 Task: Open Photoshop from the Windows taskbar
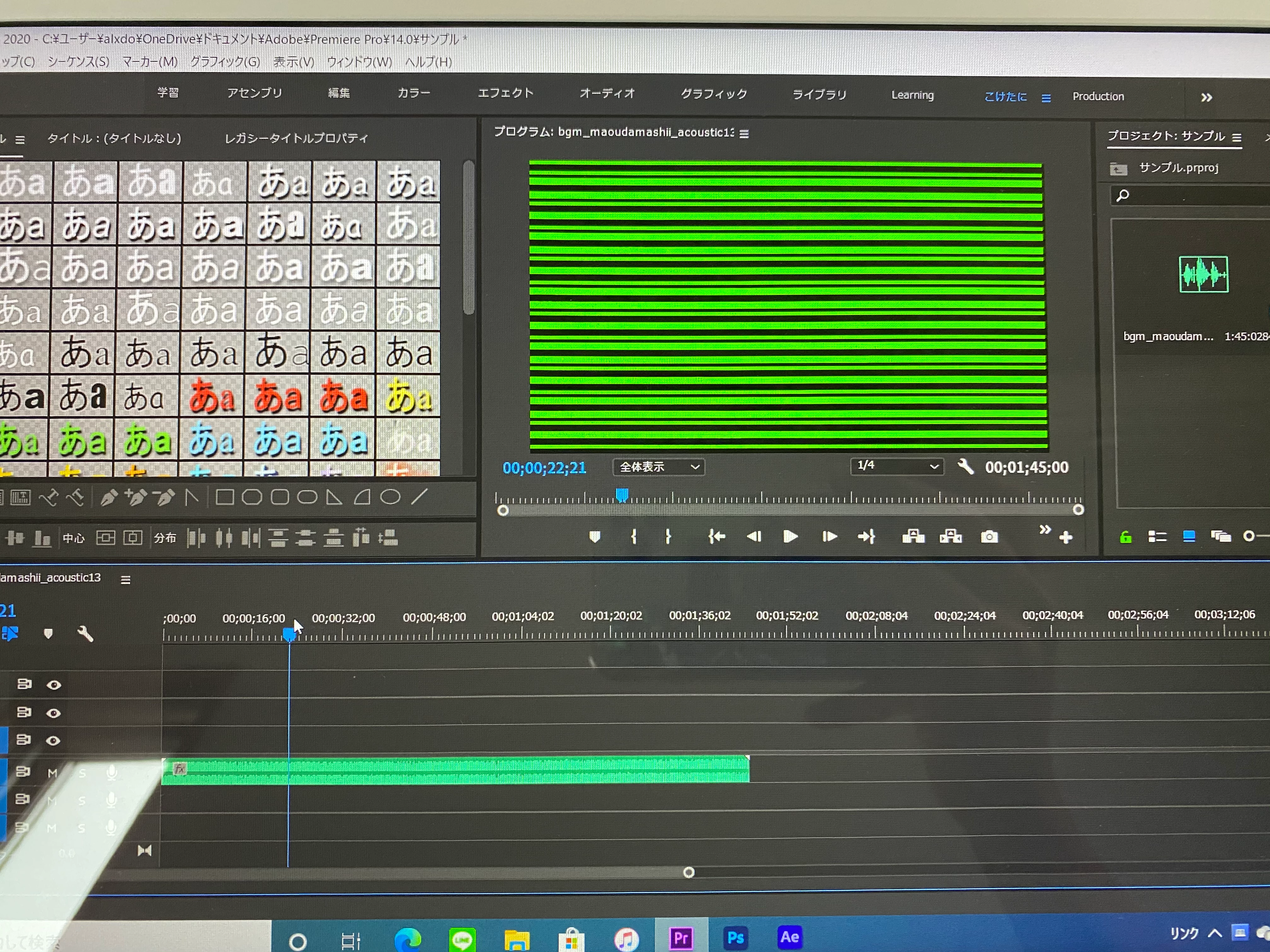pyautogui.click(x=735, y=938)
